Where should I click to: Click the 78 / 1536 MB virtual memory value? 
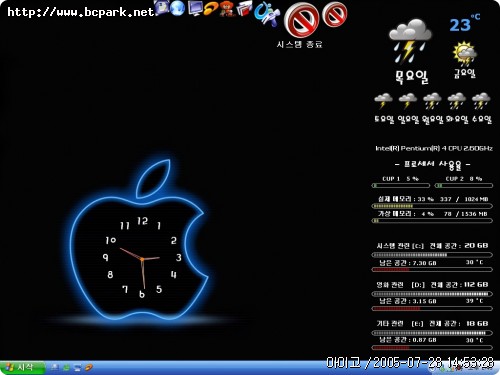(x=465, y=214)
